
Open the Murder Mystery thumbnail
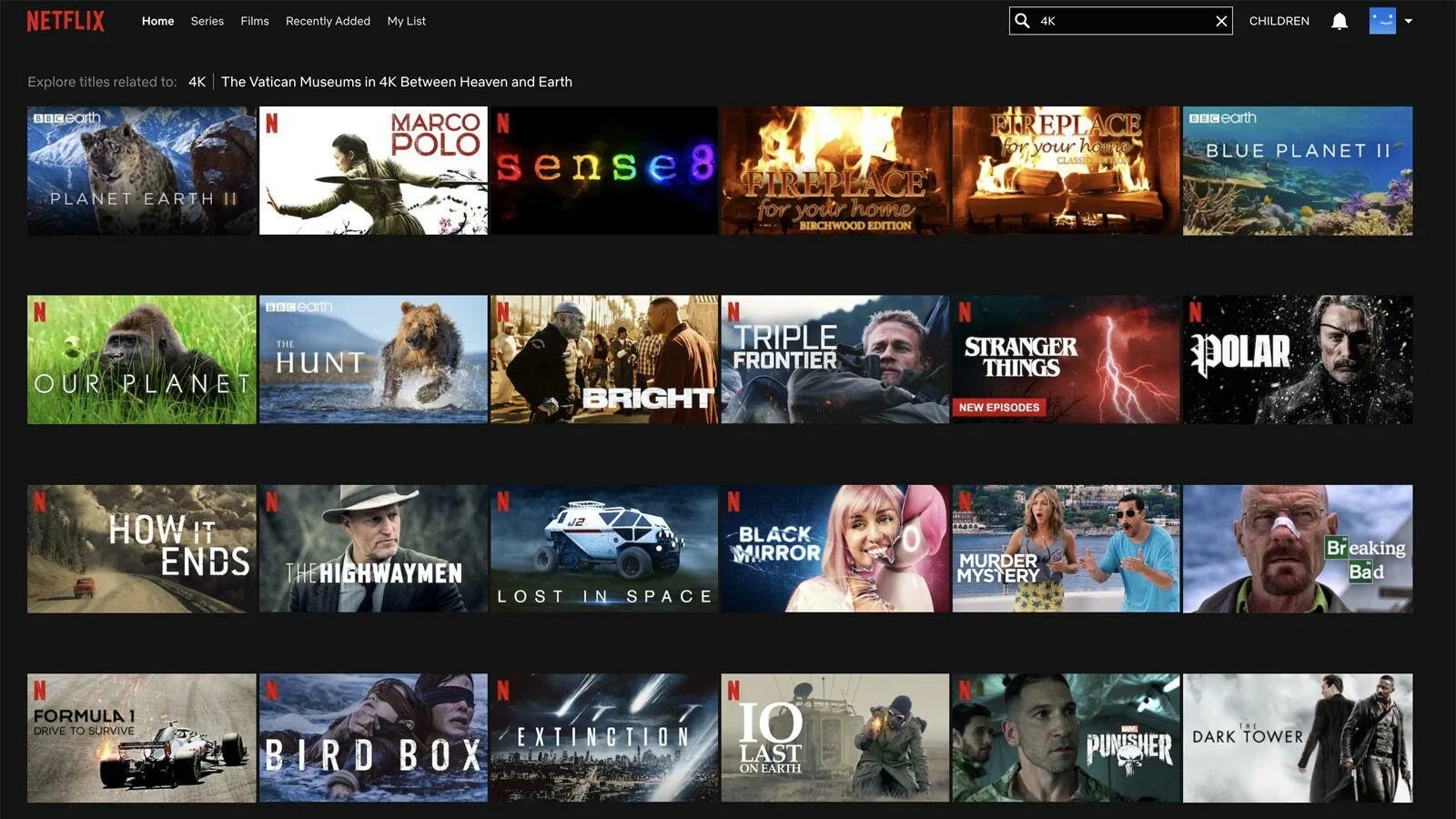pyautogui.click(x=1066, y=549)
